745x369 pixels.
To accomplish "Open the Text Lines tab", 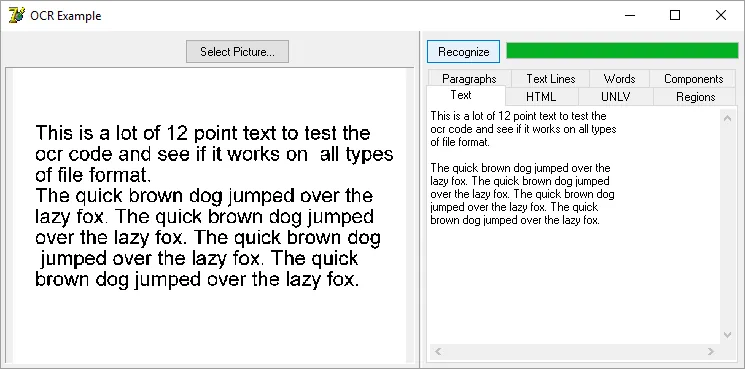I will click(x=550, y=78).
